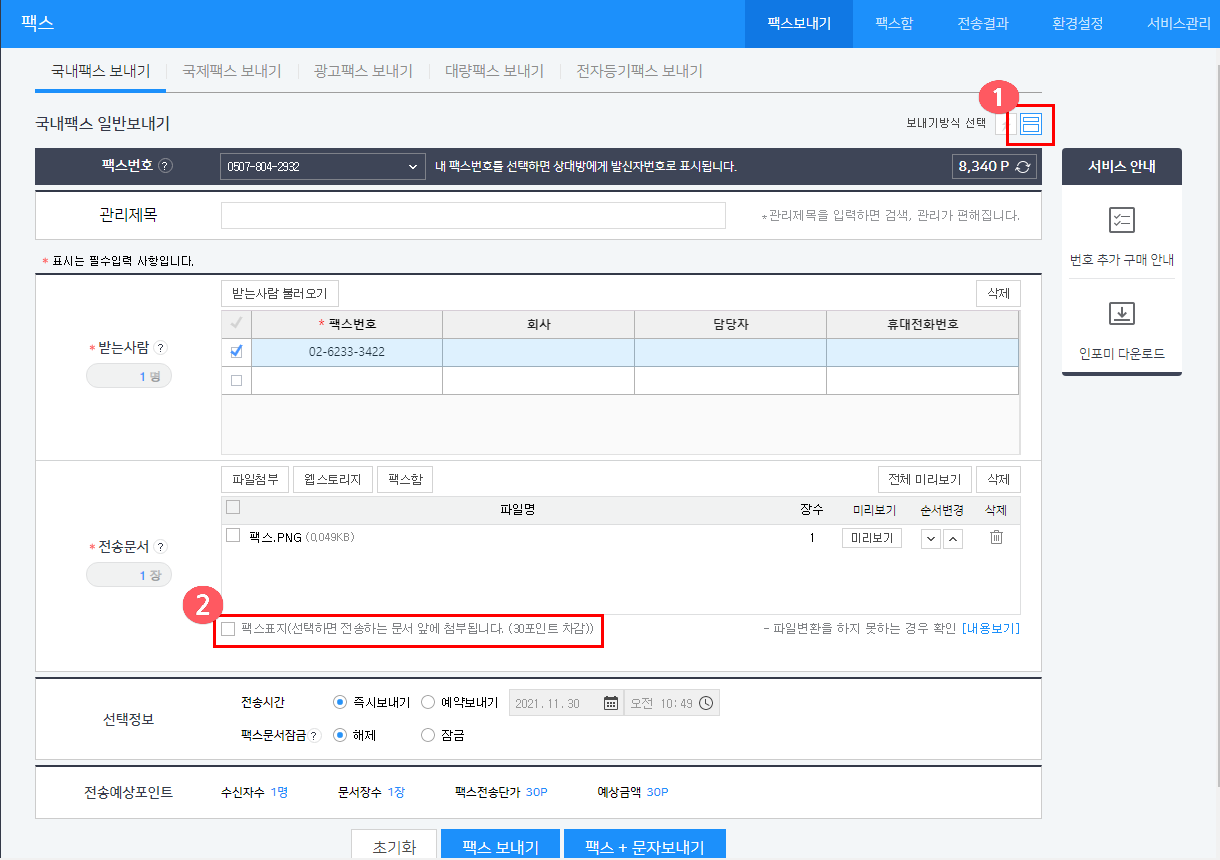Click the clock icon for send time
The image size is (1220, 860).
(x=706, y=703)
